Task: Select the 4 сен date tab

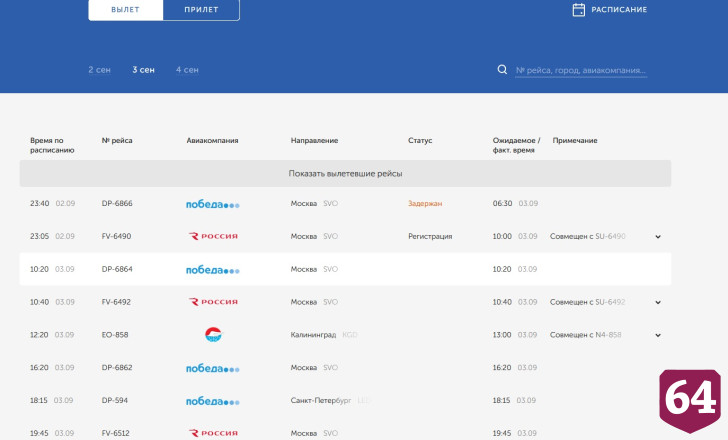Action: point(187,70)
